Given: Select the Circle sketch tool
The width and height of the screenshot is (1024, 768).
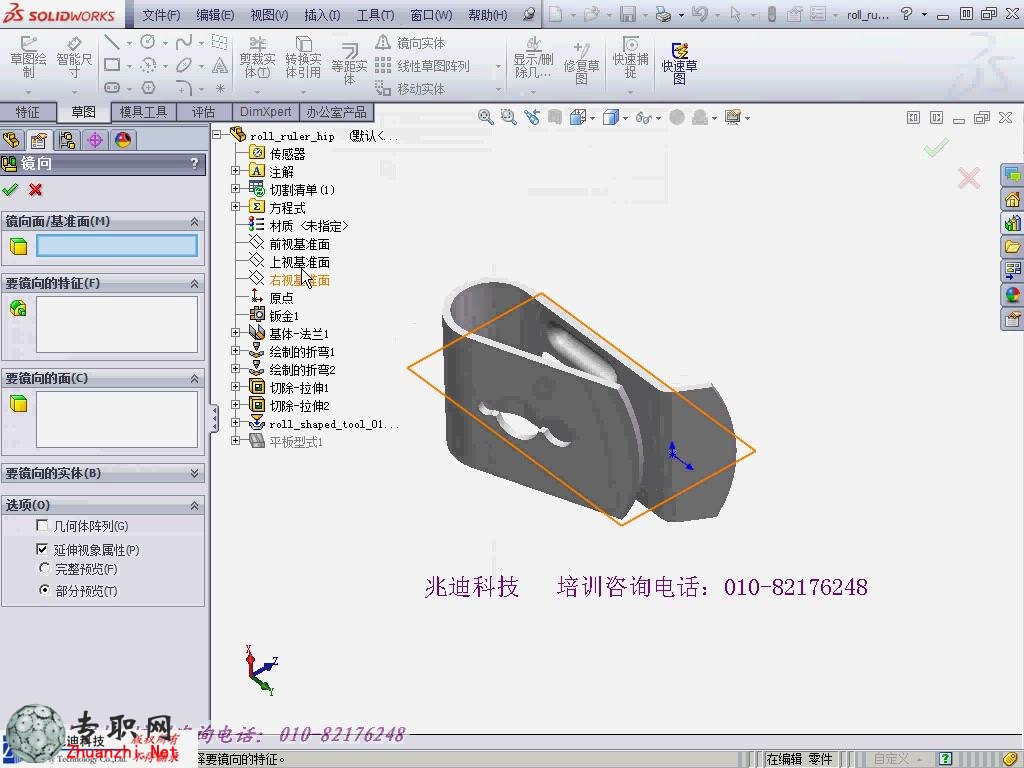Looking at the screenshot, I should (x=148, y=42).
